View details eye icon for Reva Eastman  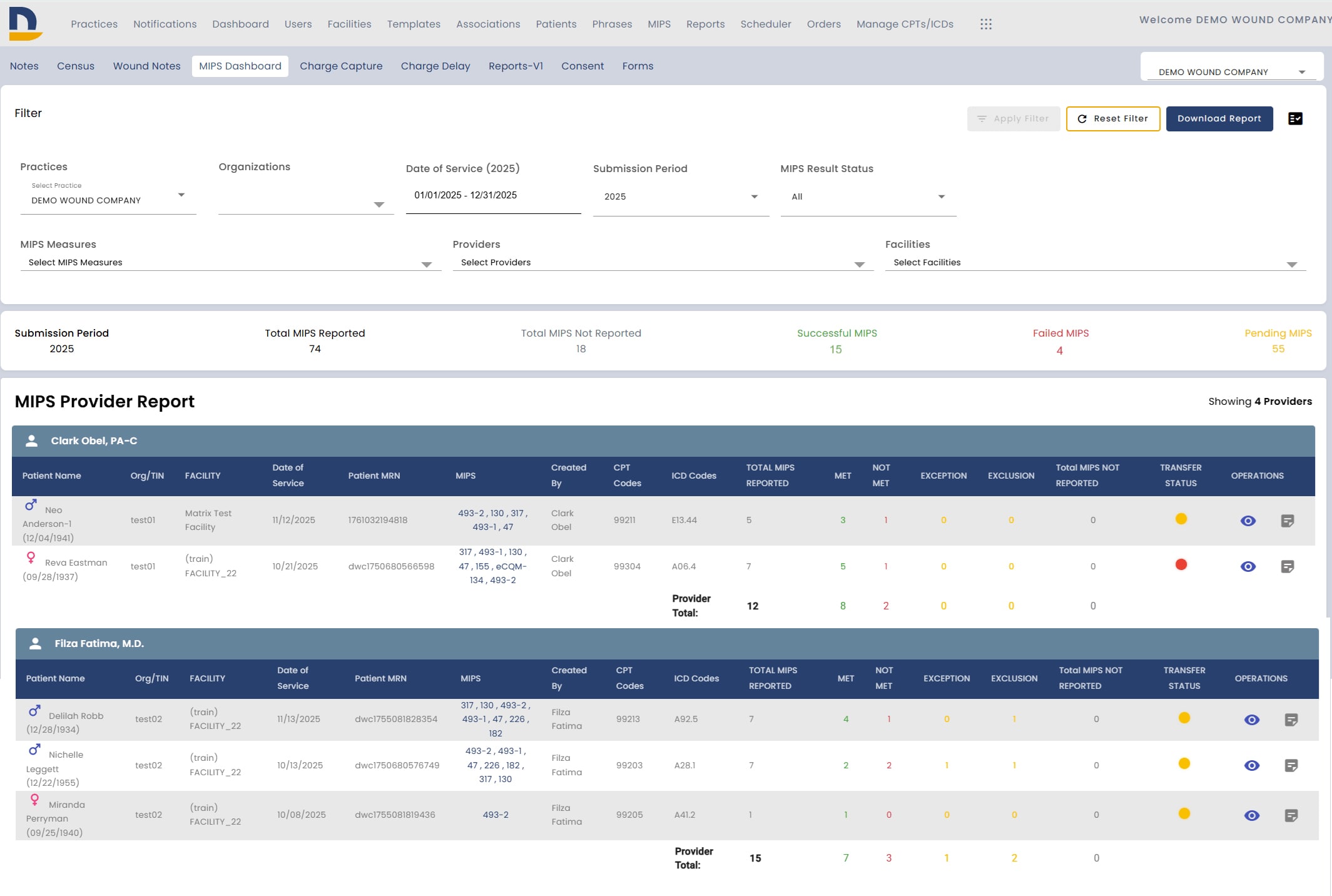click(x=1248, y=566)
